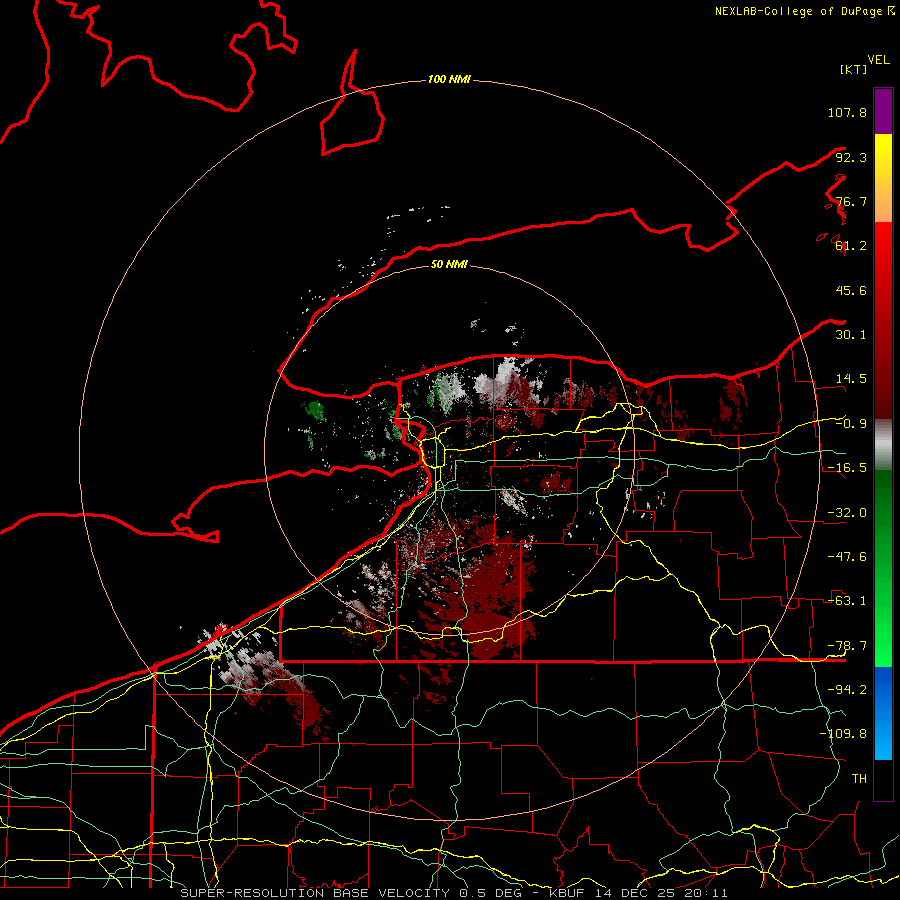Viewport: 900px width, 900px height.
Task: Select the 92.3 velocity scale value
Action: click(851, 157)
